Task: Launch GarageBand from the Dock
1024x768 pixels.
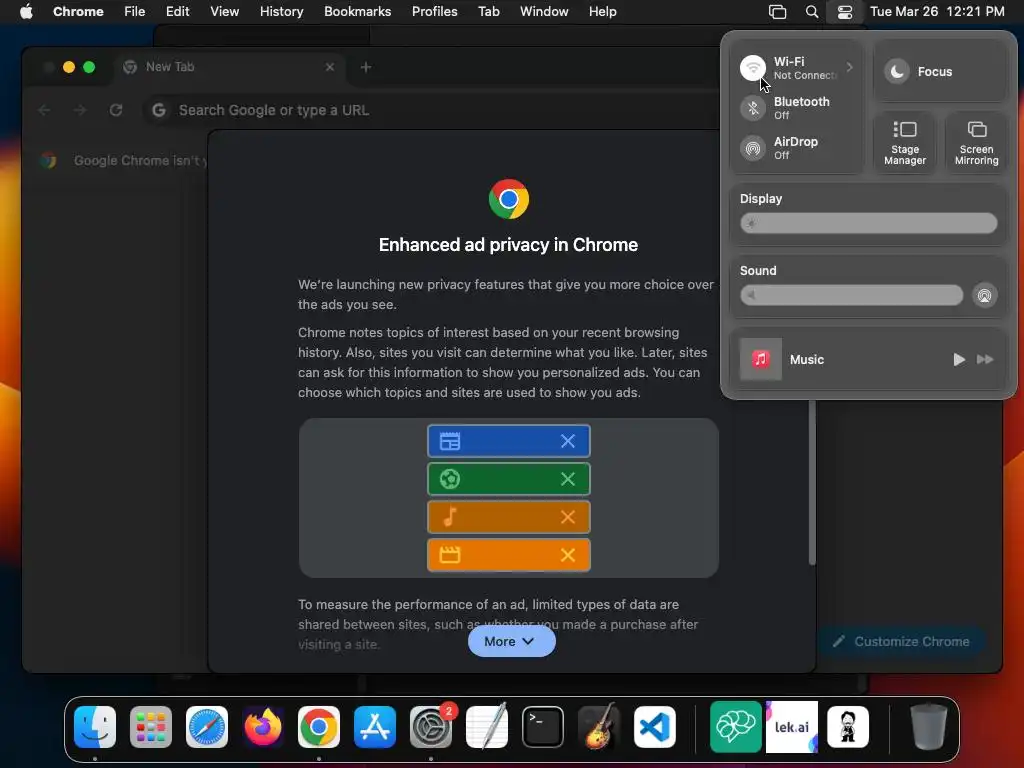Action: 599,726
